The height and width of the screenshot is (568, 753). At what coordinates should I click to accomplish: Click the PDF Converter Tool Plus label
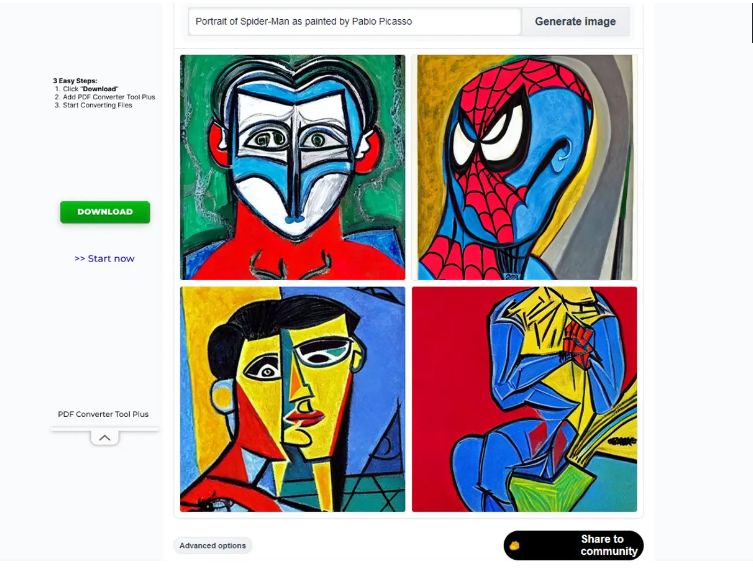[103, 414]
